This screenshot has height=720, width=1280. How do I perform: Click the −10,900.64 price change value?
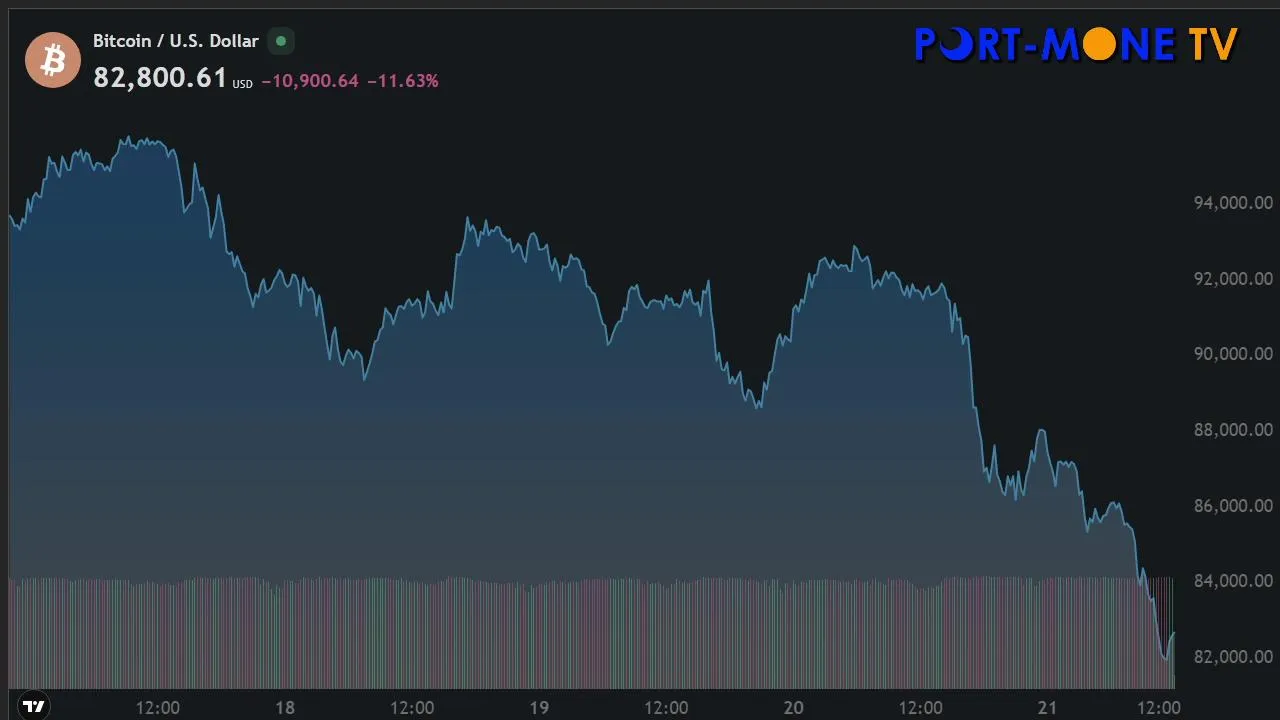(310, 81)
